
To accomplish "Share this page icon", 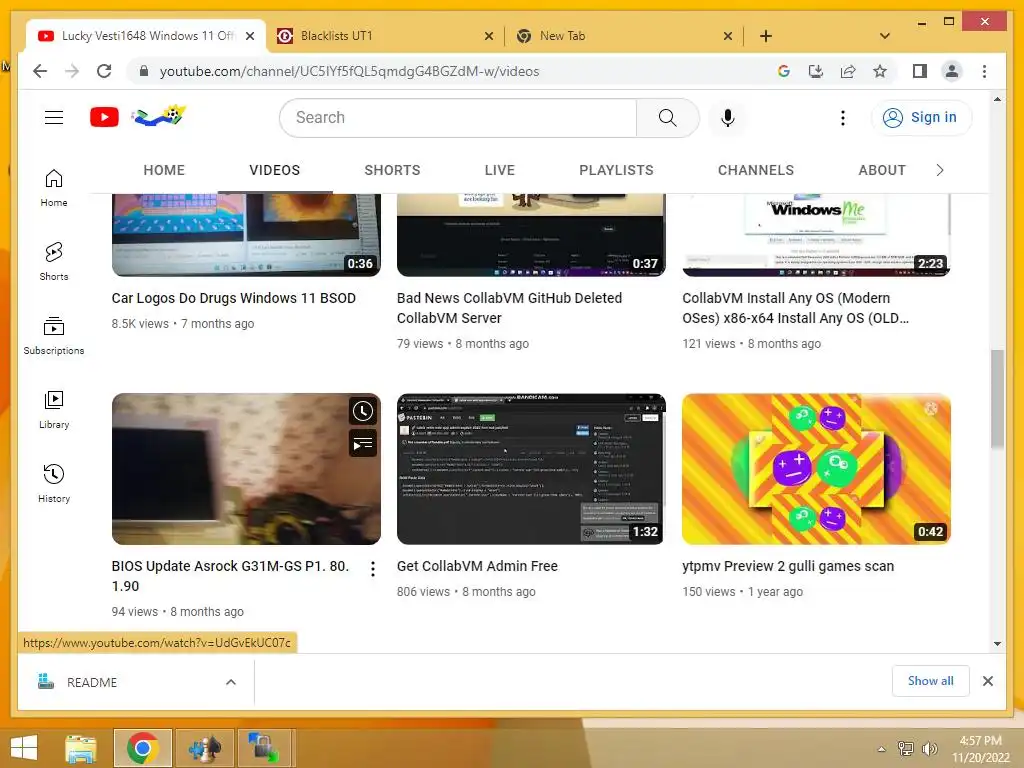I will (x=848, y=71).
